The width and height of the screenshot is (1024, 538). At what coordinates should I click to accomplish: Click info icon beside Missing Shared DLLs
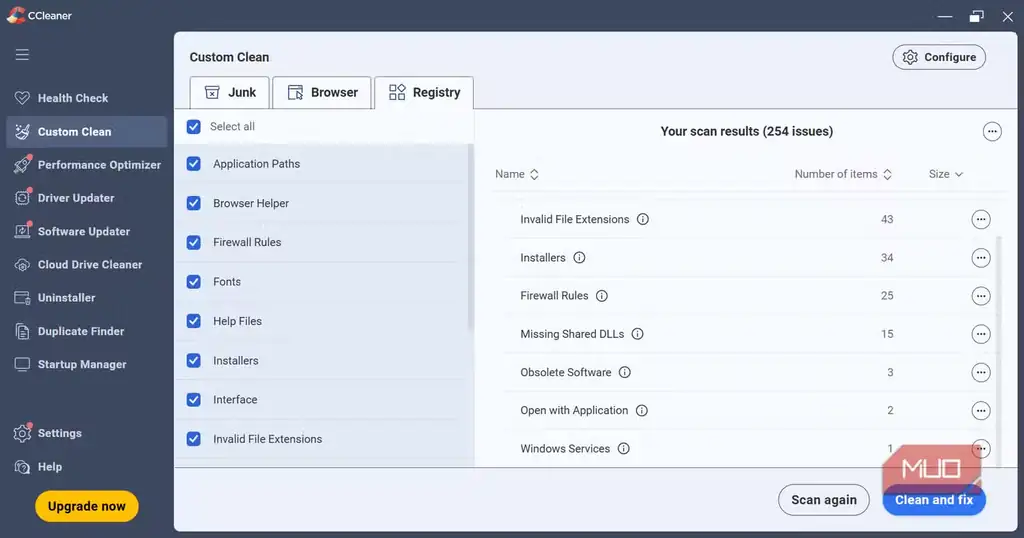(x=637, y=334)
